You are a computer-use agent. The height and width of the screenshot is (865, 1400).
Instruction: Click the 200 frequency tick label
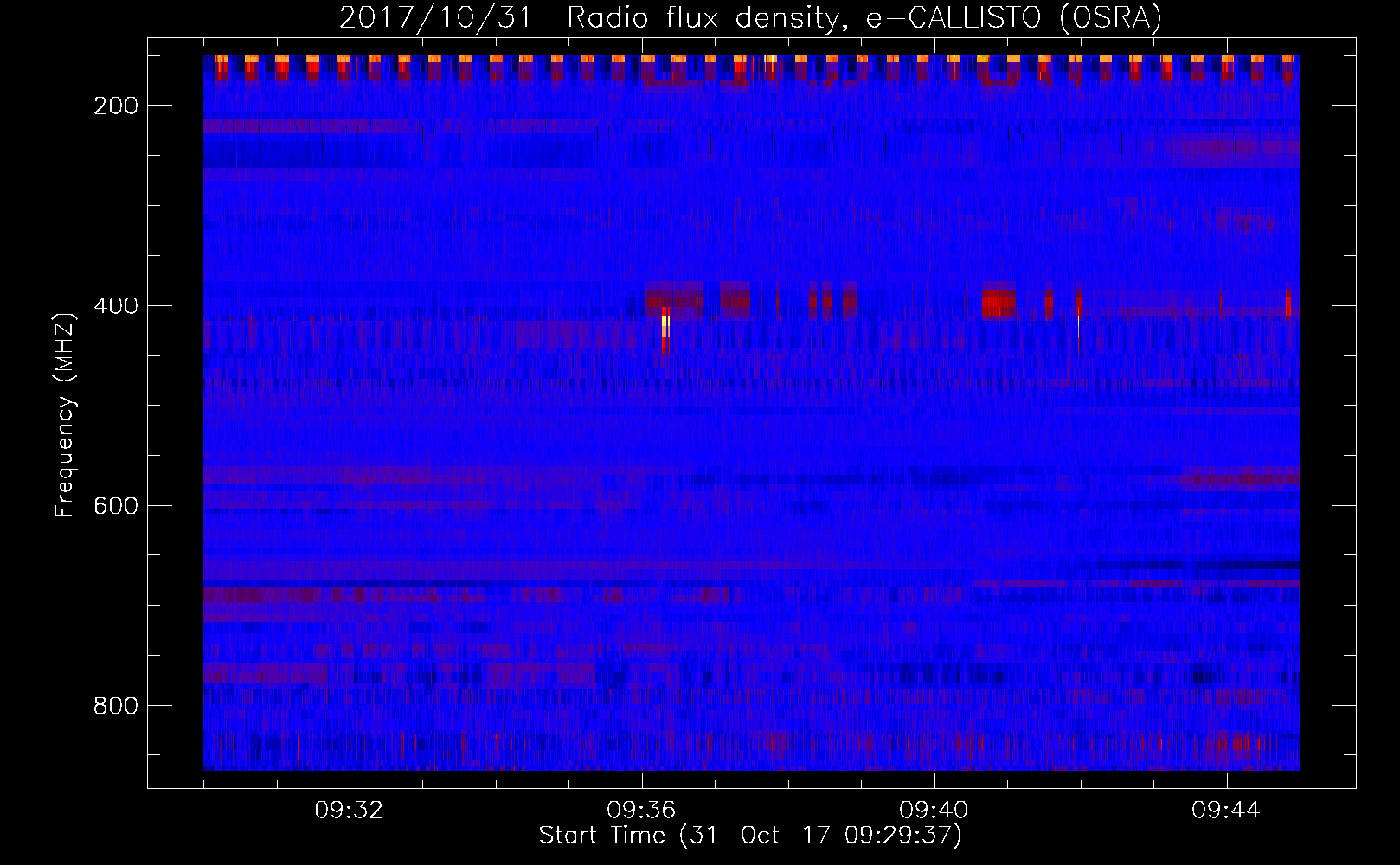pyautogui.click(x=116, y=106)
